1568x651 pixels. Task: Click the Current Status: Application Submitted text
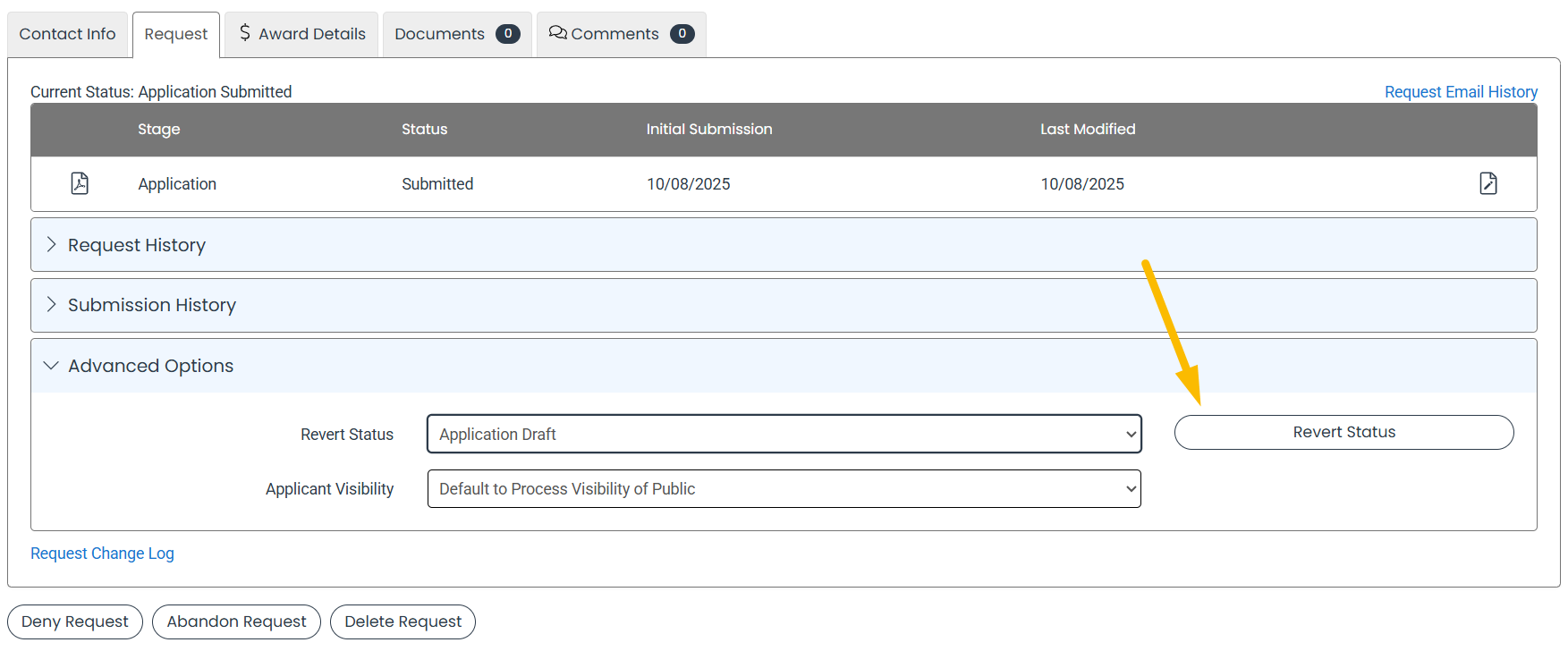point(161,92)
